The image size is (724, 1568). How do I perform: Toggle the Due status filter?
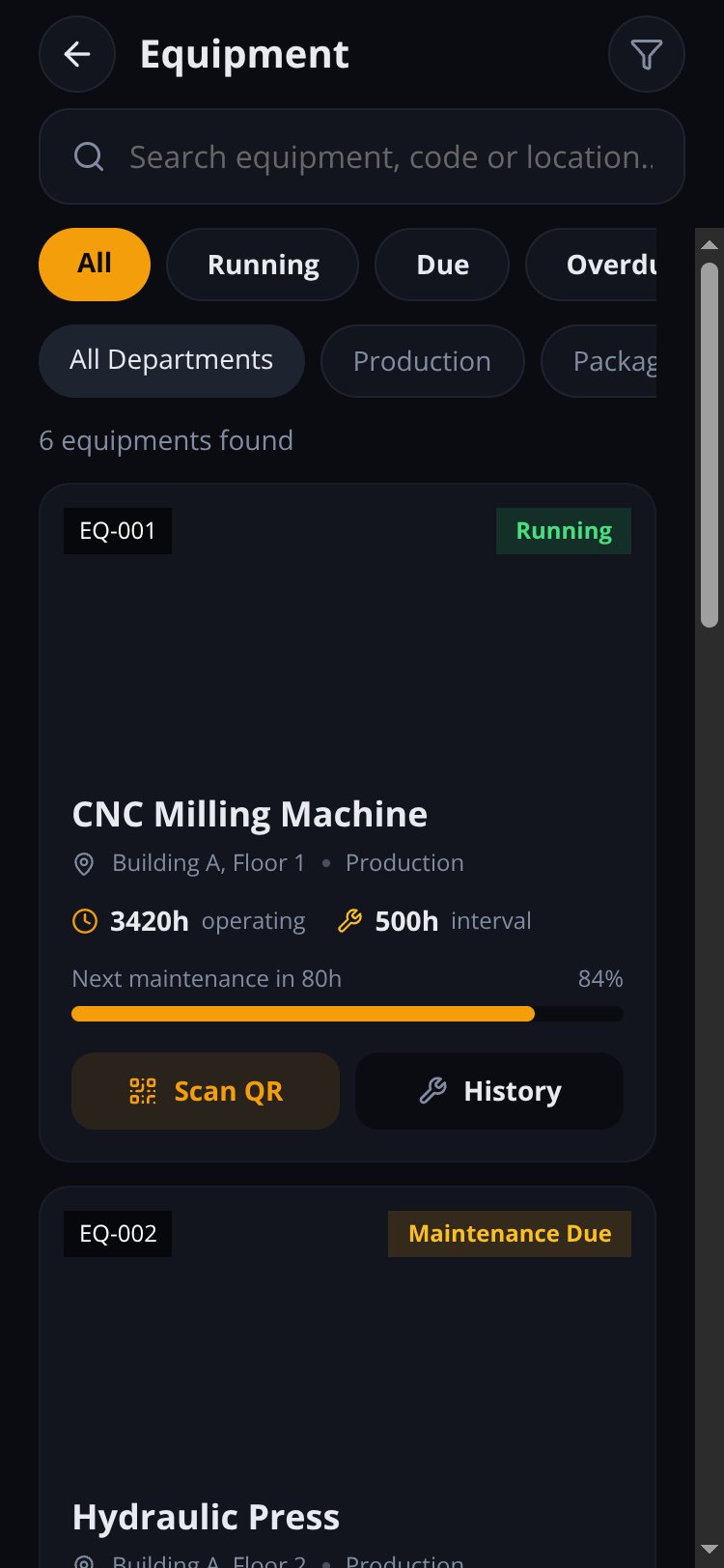tap(442, 265)
